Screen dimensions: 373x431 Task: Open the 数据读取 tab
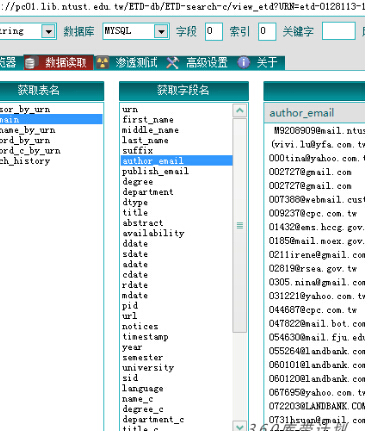coord(58,62)
